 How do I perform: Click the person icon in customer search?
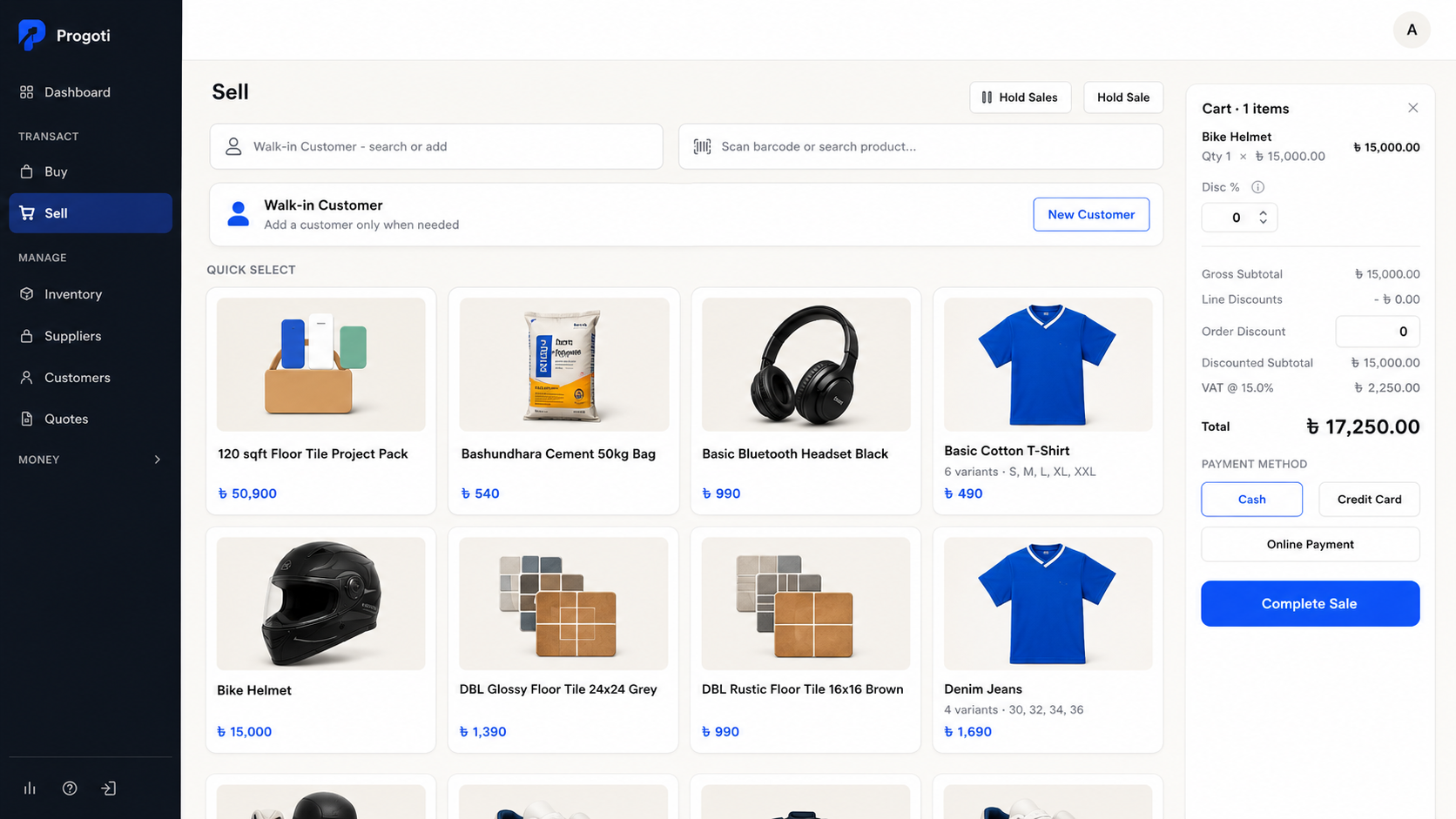[233, 146]
